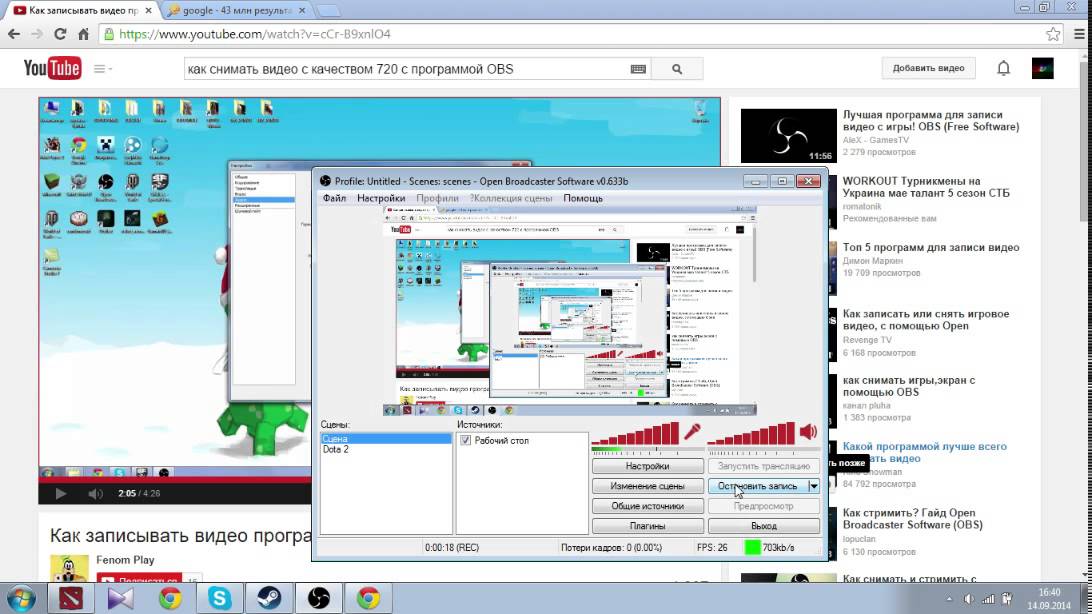
Task: Click the YouTube search magnifier button
Action: click(677, 69)
